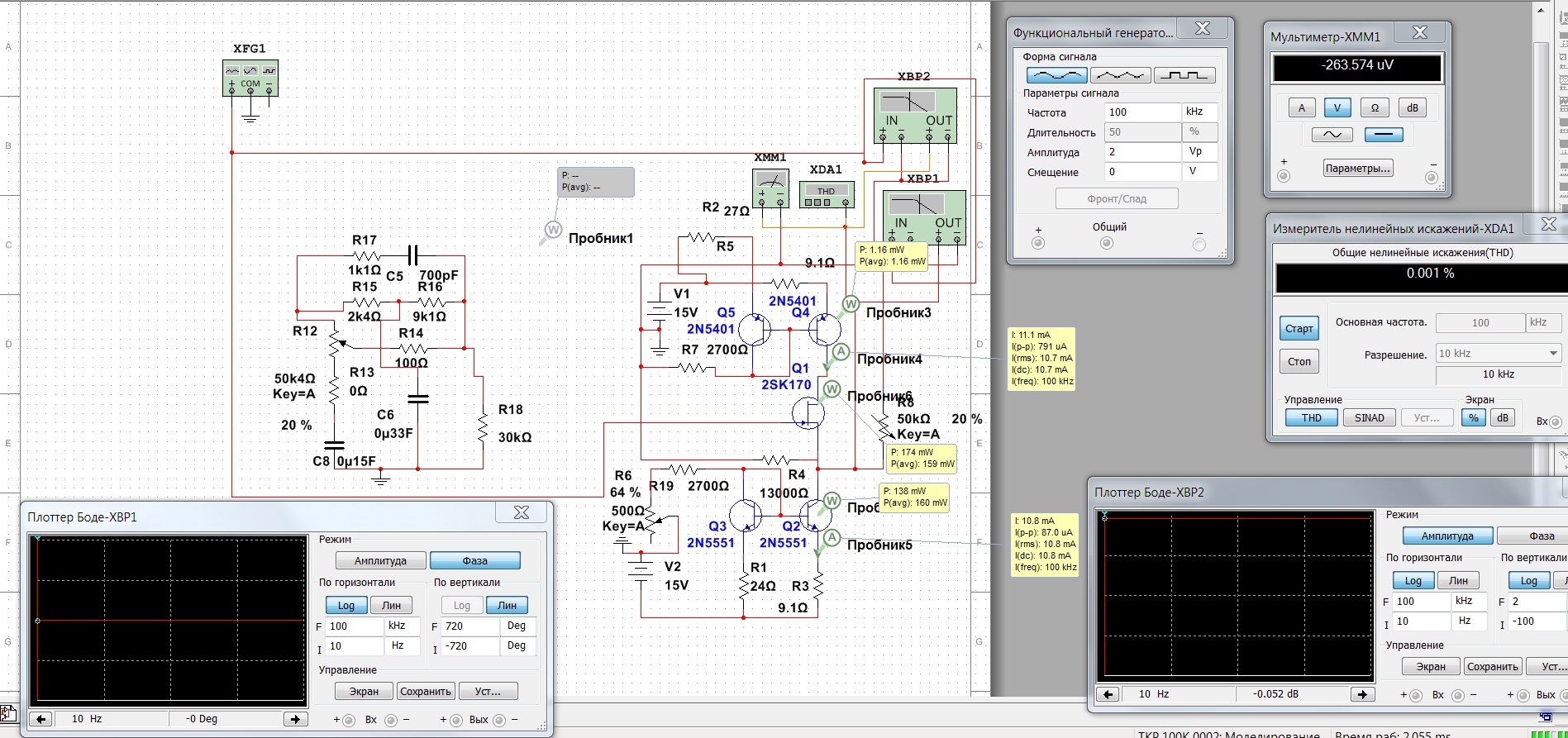Viewport: 1568px width, 738px height.
Task: Change F horizontal unit kHz in XBP1
Action: [x=403, y=626]
